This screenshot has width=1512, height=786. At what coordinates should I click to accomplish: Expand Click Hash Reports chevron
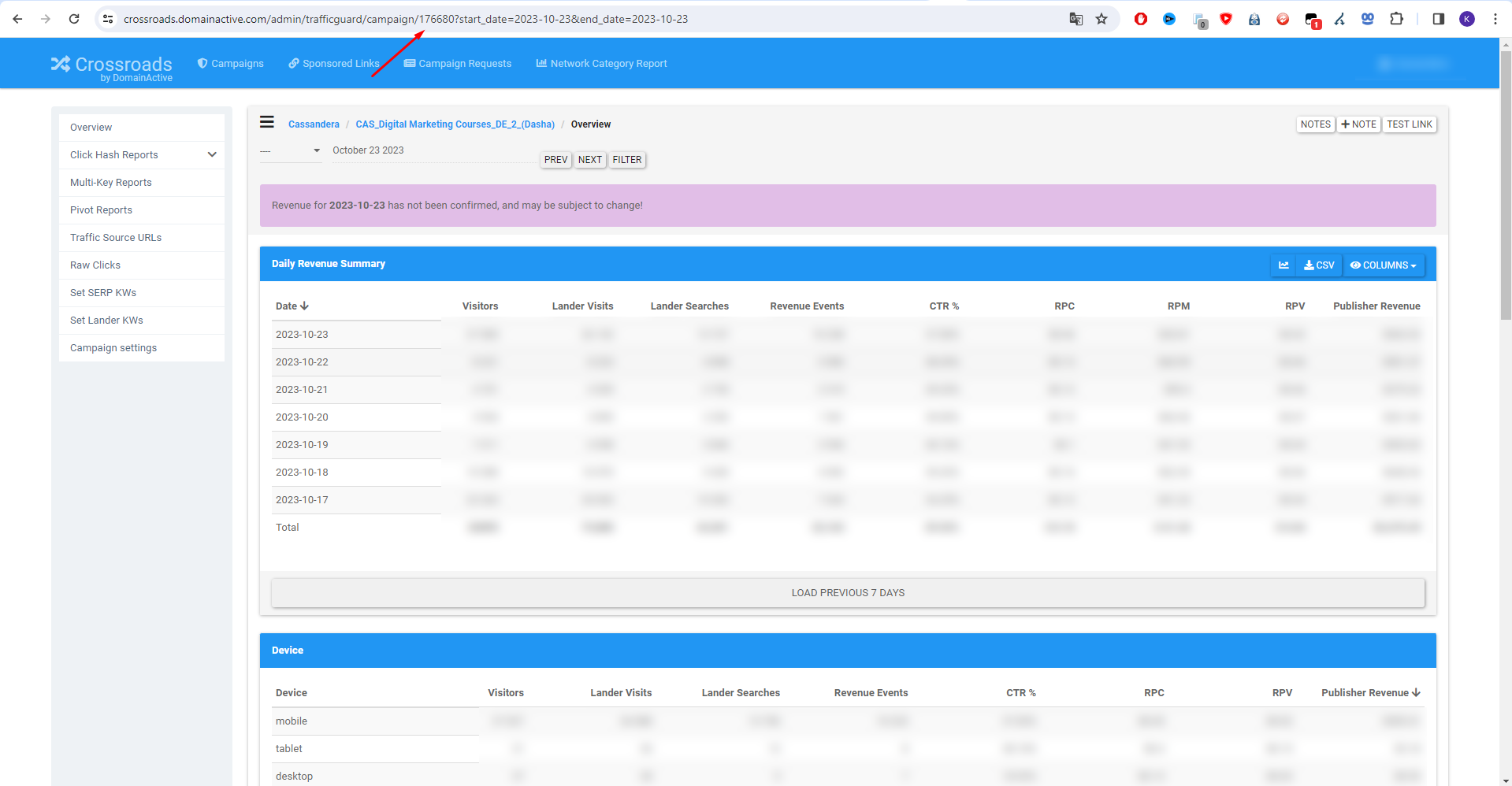(212, 154)
